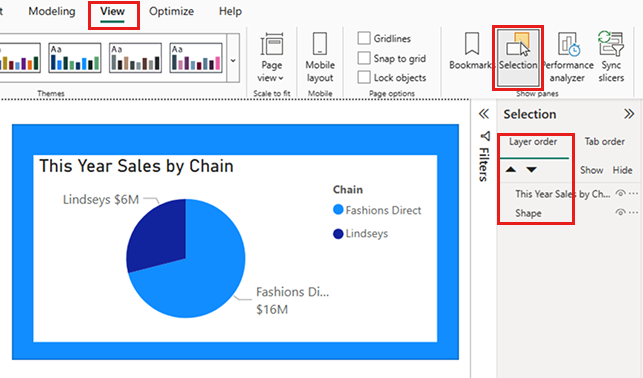Switch to the Layer order tab
This screenshot has height=378, width=643.
(x=533, y=142)
